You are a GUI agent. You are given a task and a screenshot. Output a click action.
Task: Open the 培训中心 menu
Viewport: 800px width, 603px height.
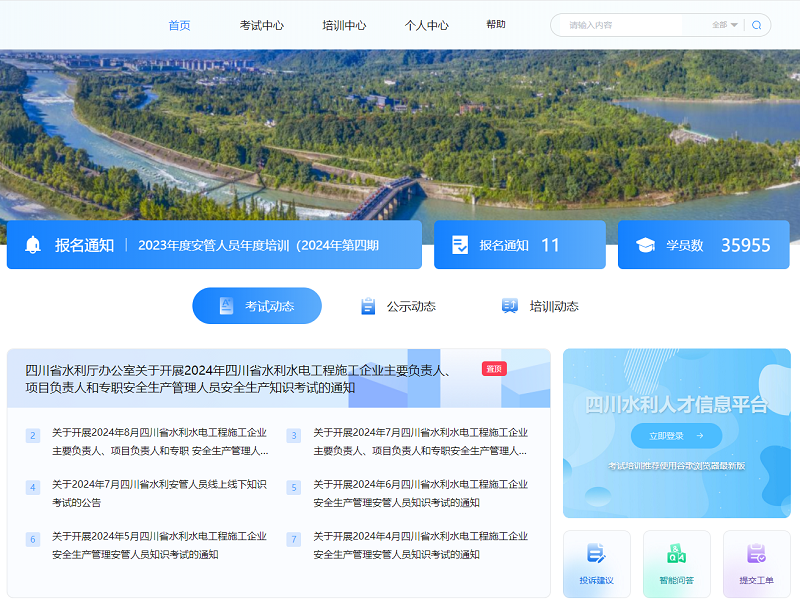point(344,25)
